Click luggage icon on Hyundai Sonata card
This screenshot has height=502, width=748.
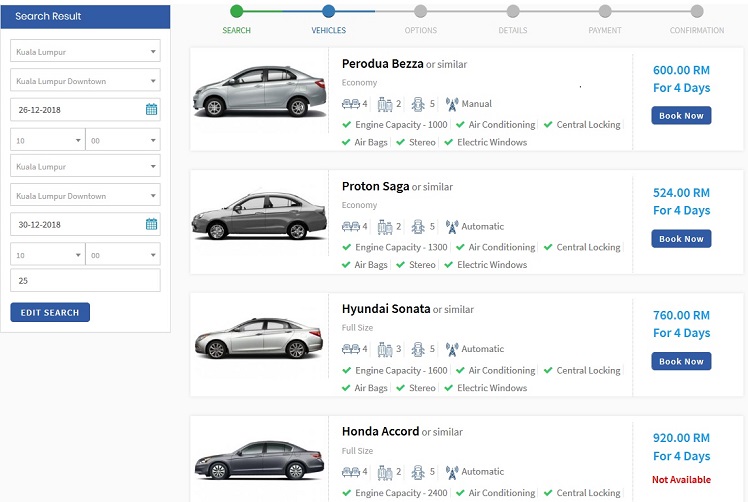point(384,349)
